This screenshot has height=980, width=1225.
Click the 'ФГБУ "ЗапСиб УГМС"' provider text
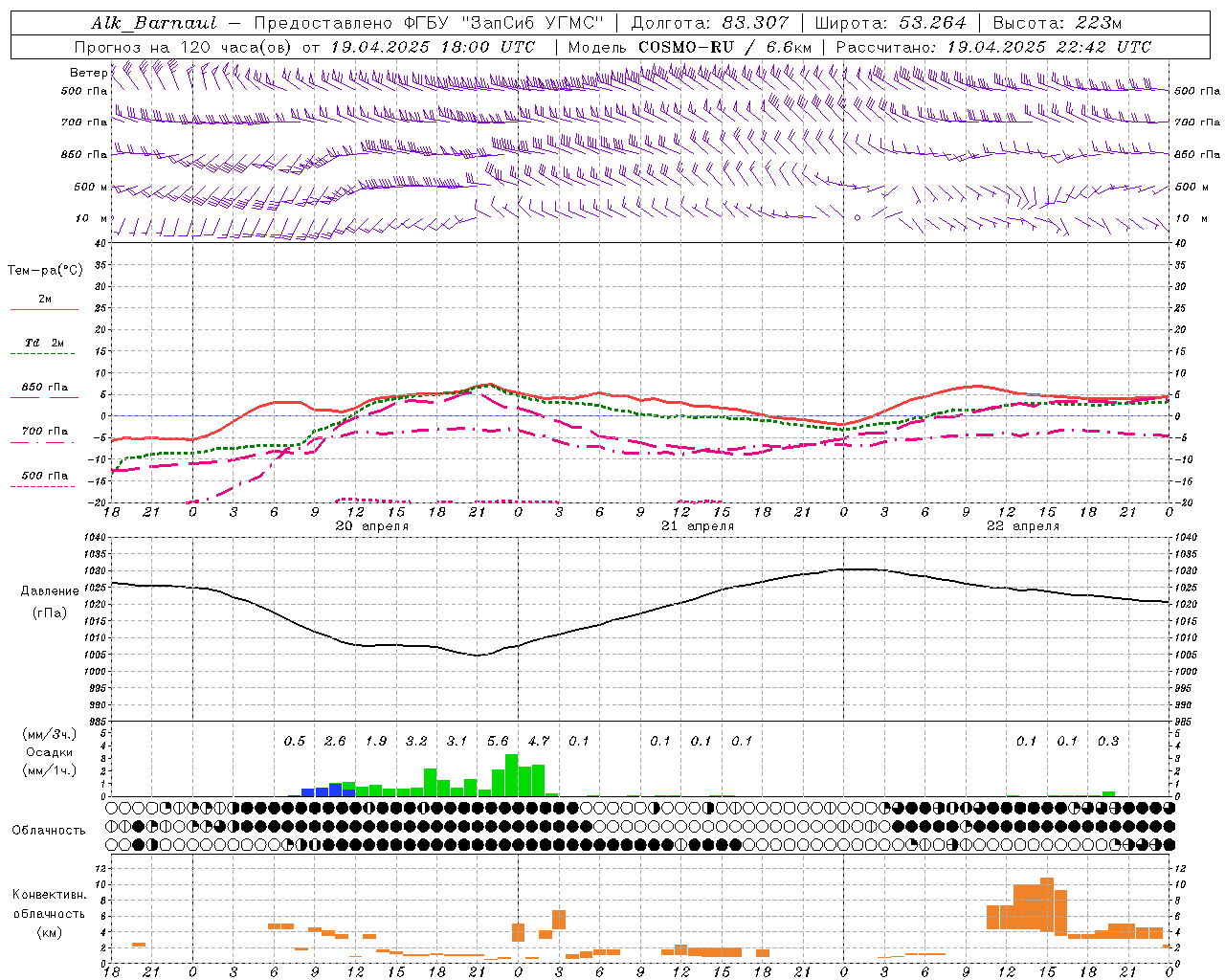[505, 22]
